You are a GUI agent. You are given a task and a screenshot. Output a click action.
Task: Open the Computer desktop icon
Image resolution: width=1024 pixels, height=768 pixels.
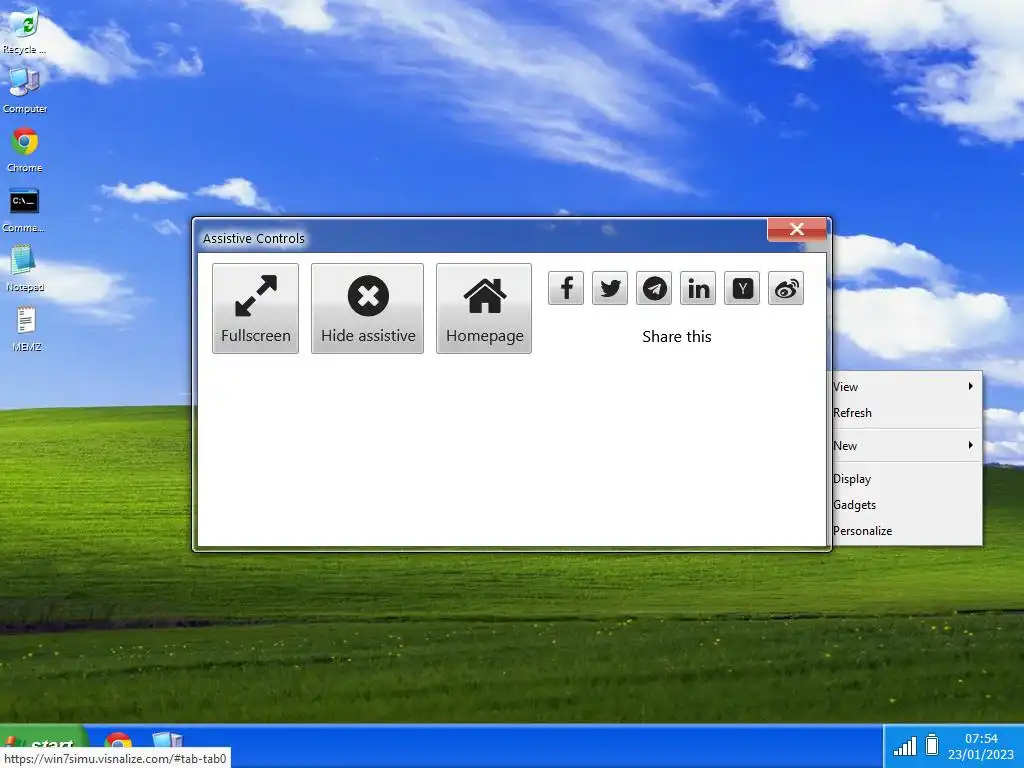24,90
